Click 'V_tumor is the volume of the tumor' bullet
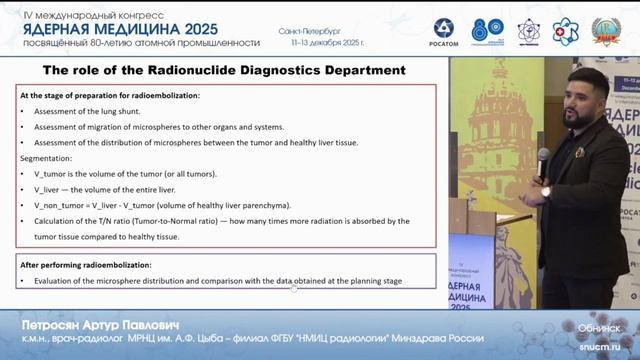 click(x=125, y=174)
